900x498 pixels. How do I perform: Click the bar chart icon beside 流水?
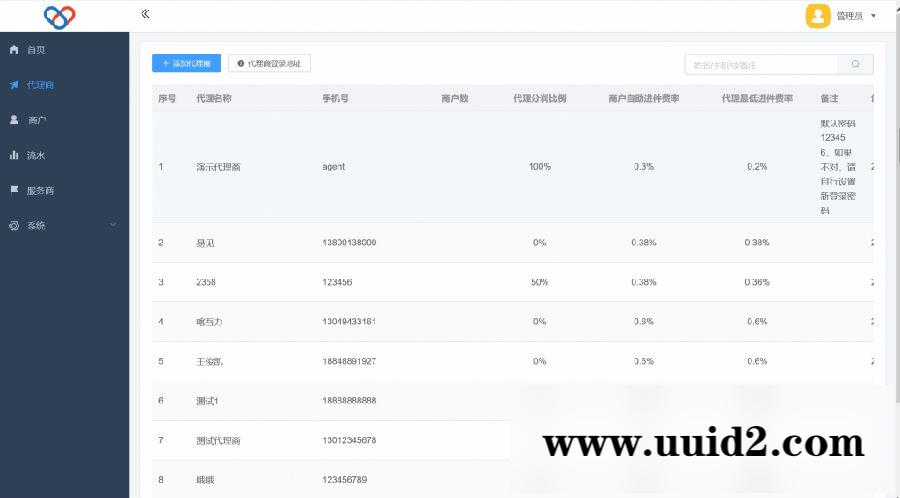point(14,155)
